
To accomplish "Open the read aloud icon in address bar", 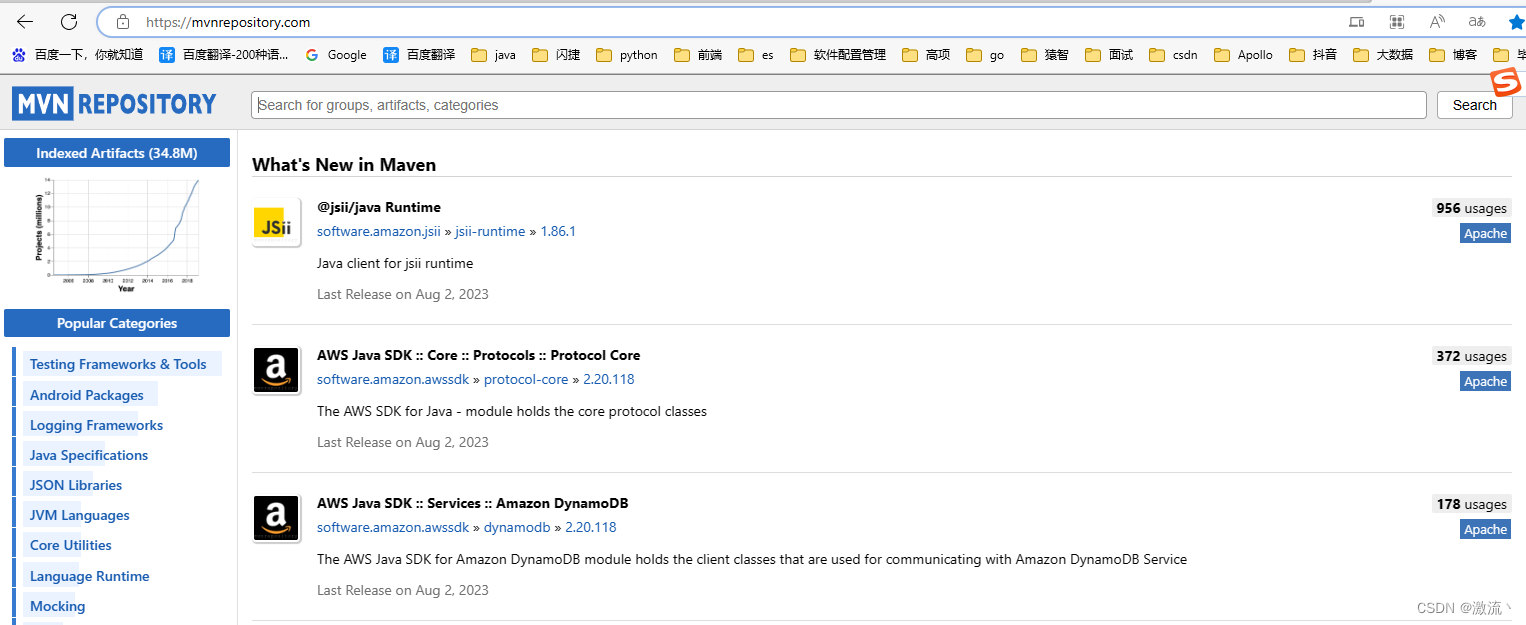I will point(1437,21).
